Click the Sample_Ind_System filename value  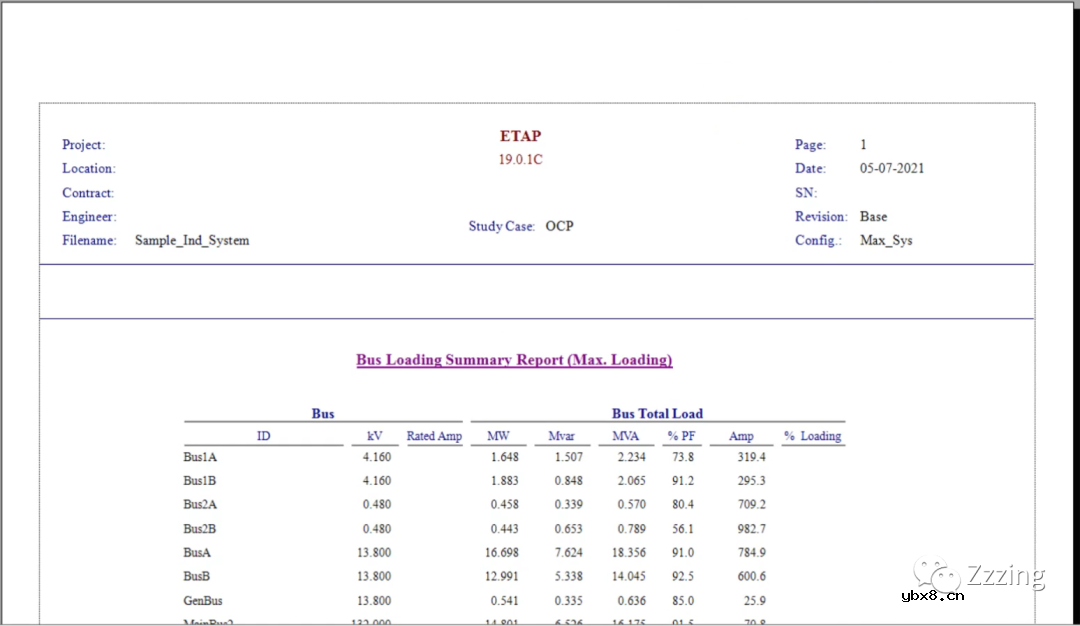coord(192,240)
